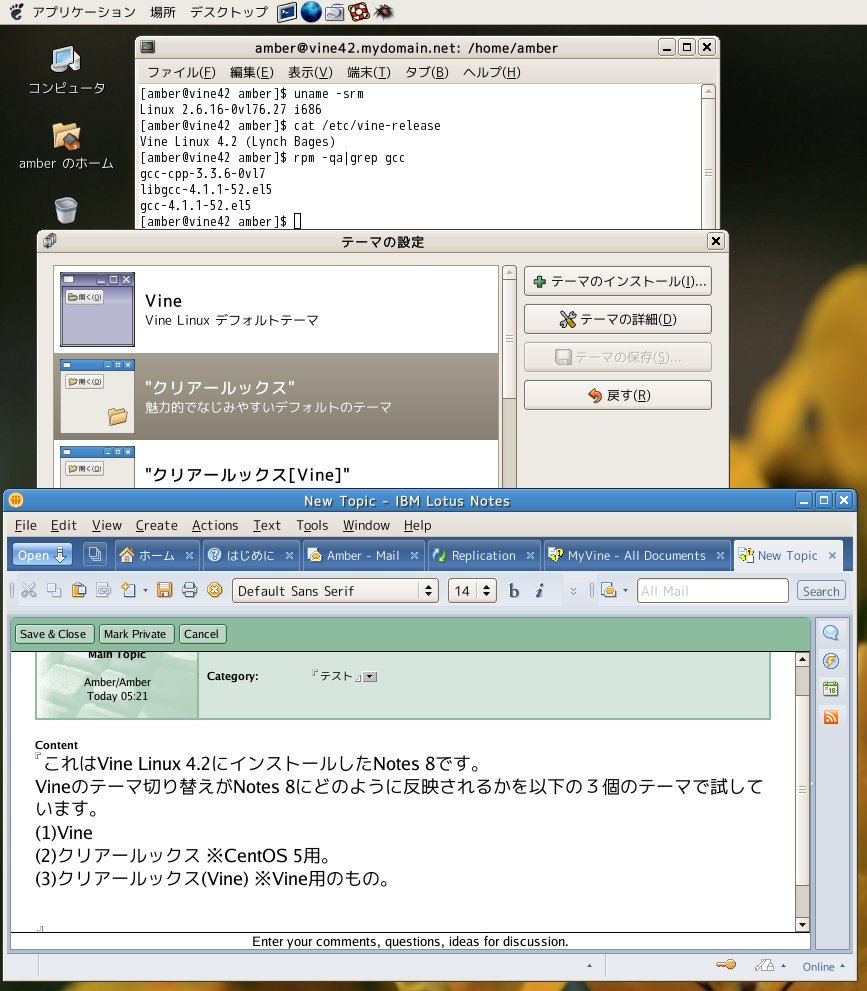
Task: Click the toolbar overflow chevron in Notes
Action: 573,591
